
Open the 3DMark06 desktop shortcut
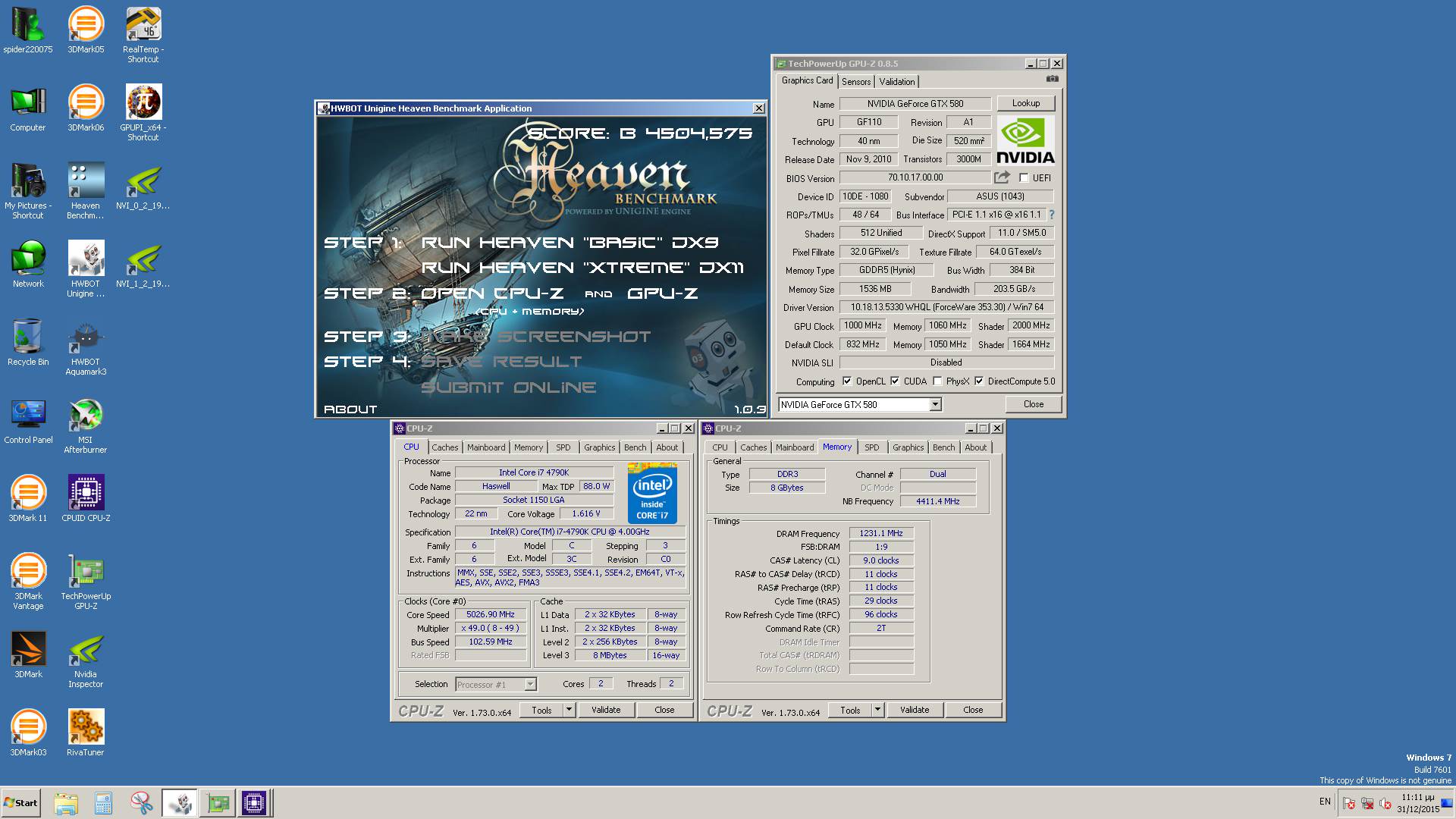(x=86, y=108)
